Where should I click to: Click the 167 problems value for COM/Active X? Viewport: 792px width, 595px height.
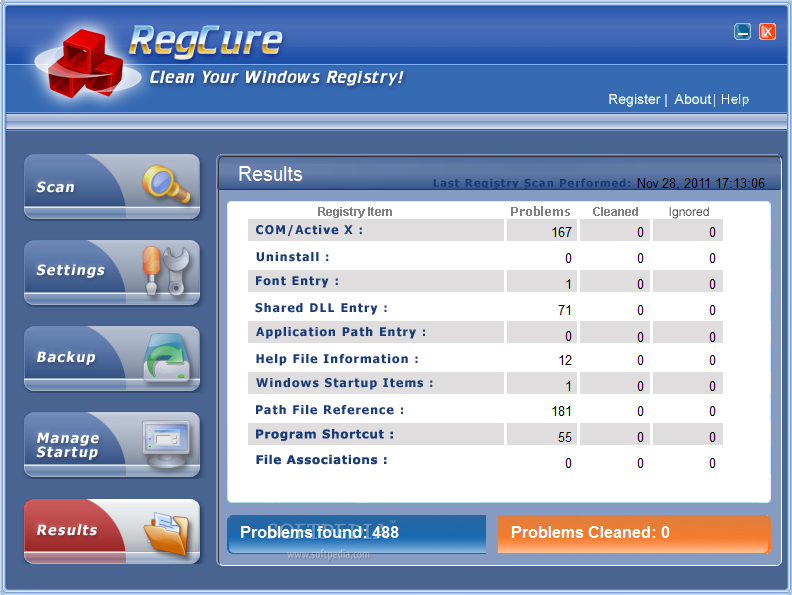[562, 232]
